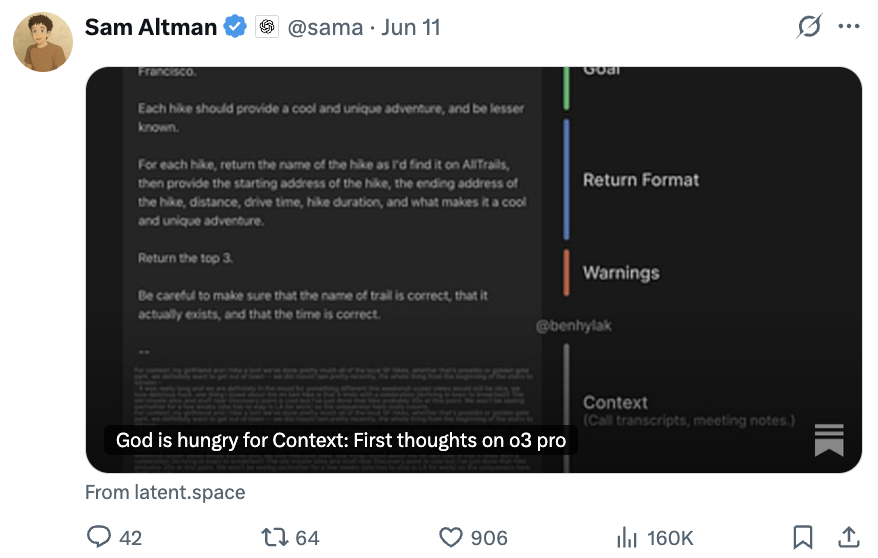
Task: Open the three-dot more options menu
Action: (849, 26)
